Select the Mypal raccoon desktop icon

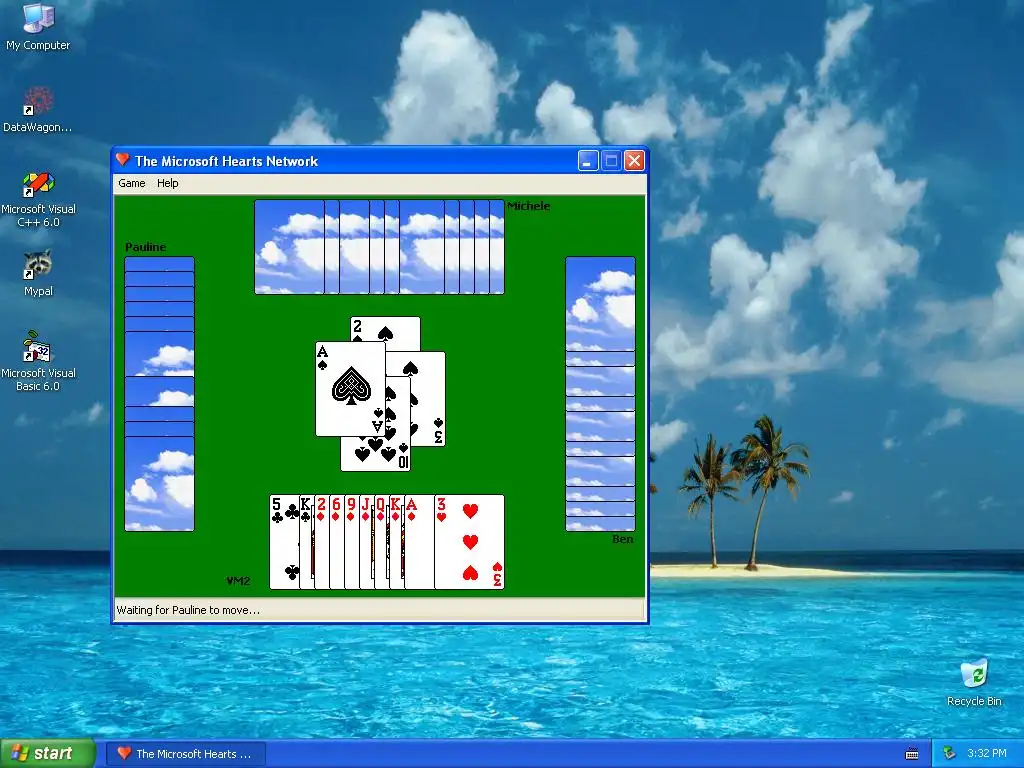click(38, 273)
